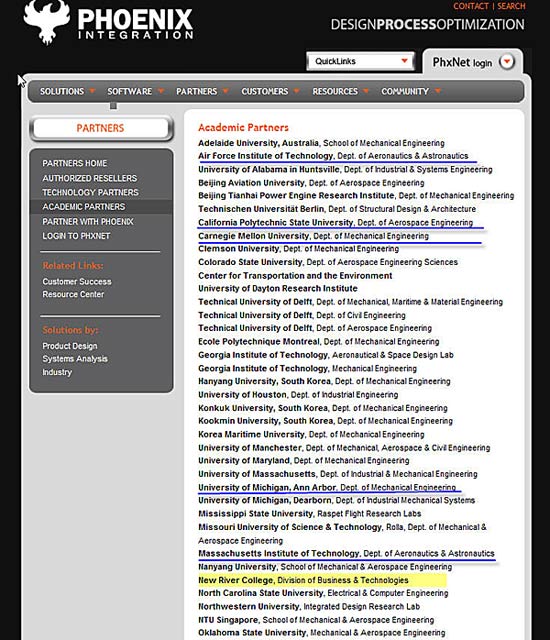This screenshot has width=550, height=640.
Task: Go to Partners Home in sidebar
Action: [75, 163]
